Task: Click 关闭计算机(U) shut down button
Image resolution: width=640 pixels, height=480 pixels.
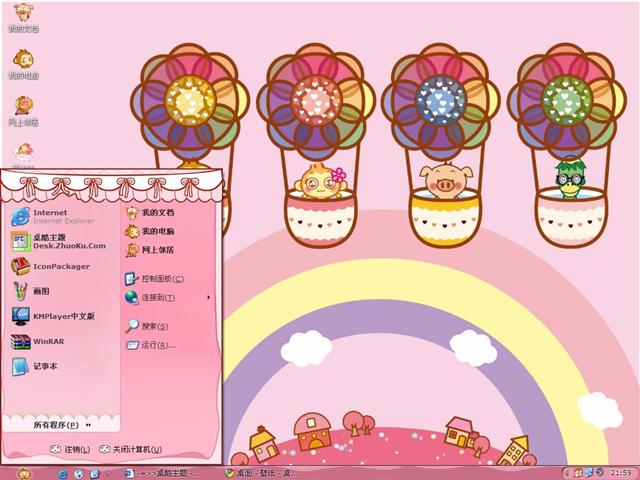Action: [131, 449]
